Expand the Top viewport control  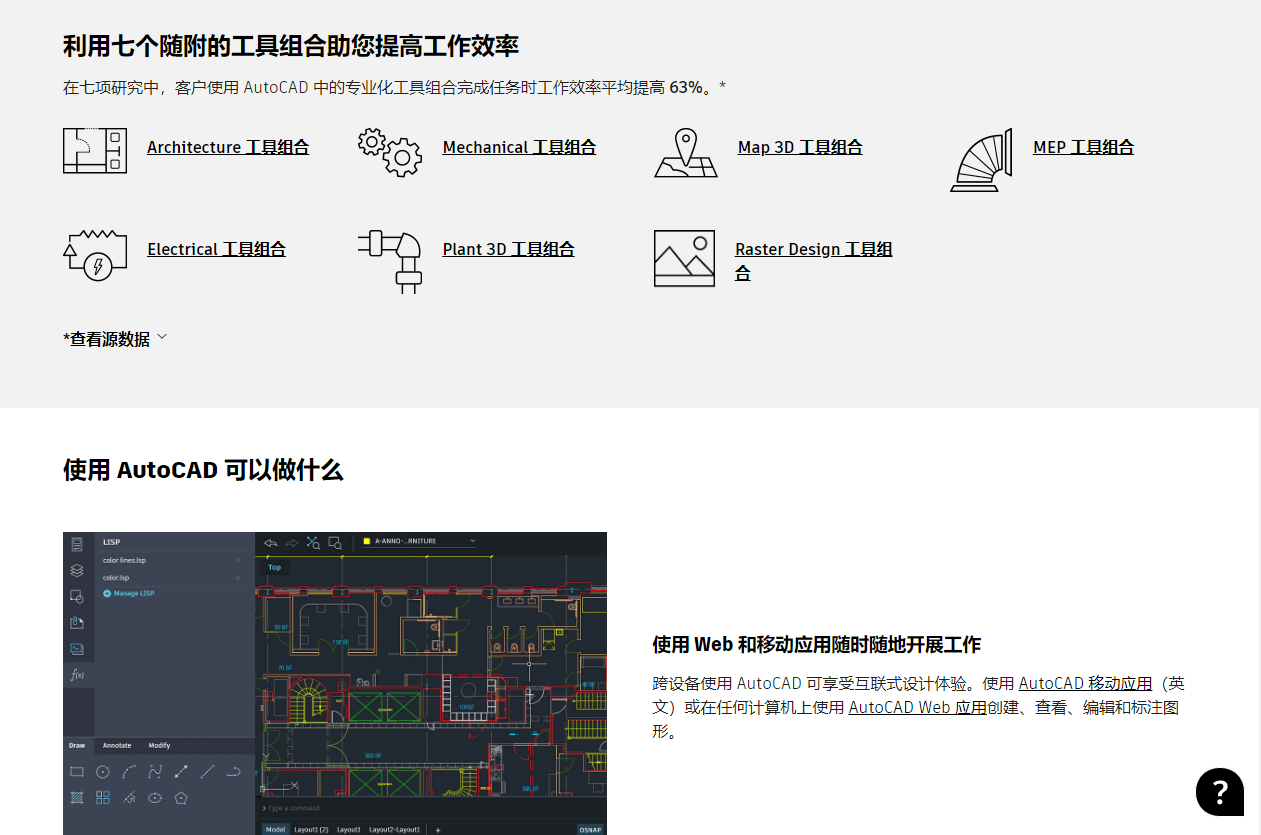(x=274, y=567)
